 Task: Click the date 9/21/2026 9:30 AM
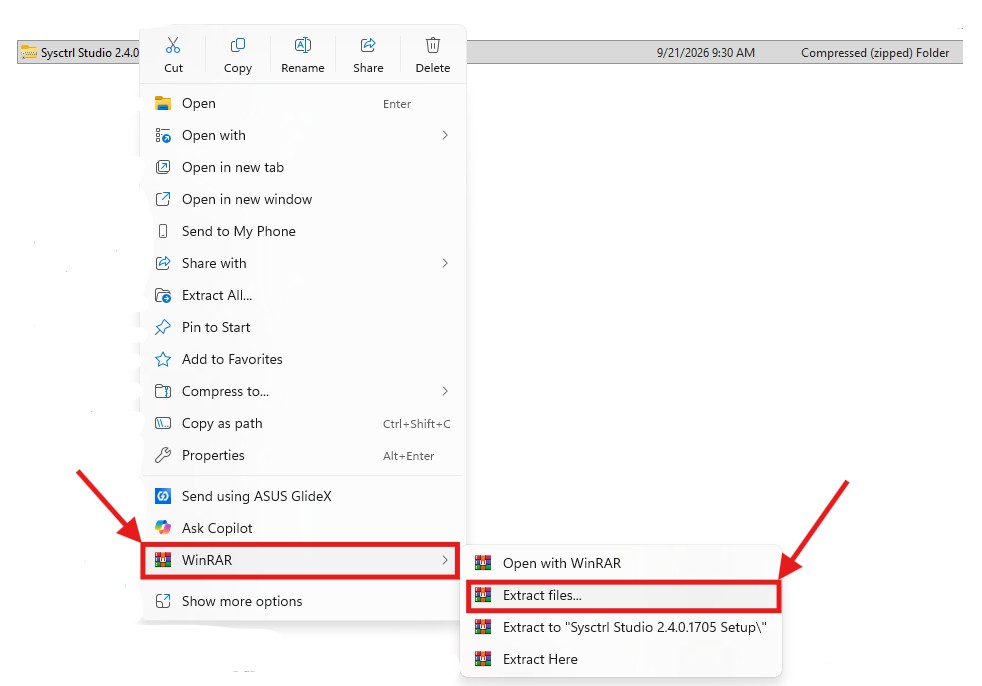706,53
